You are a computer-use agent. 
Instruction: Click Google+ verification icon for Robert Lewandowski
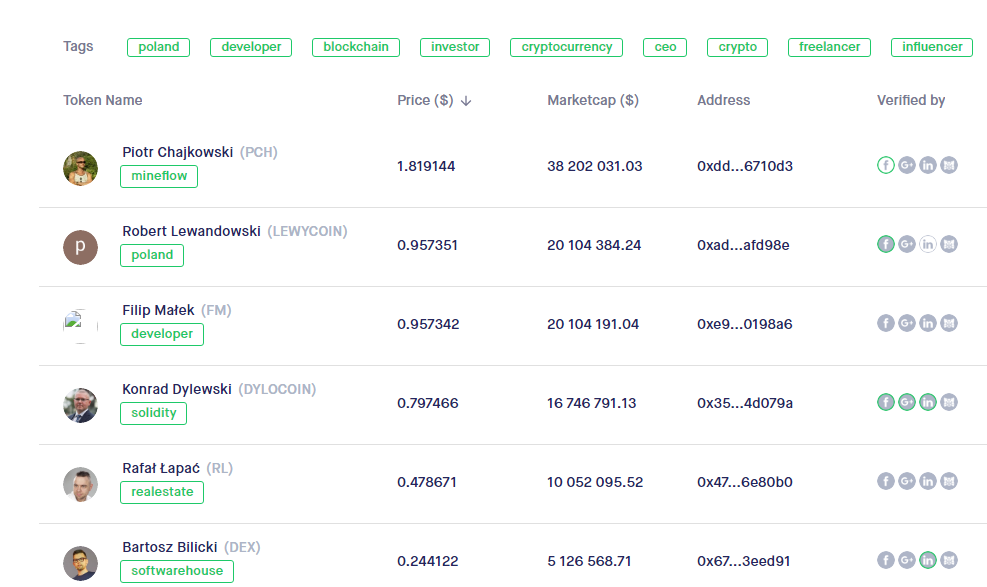coord(907,244)
